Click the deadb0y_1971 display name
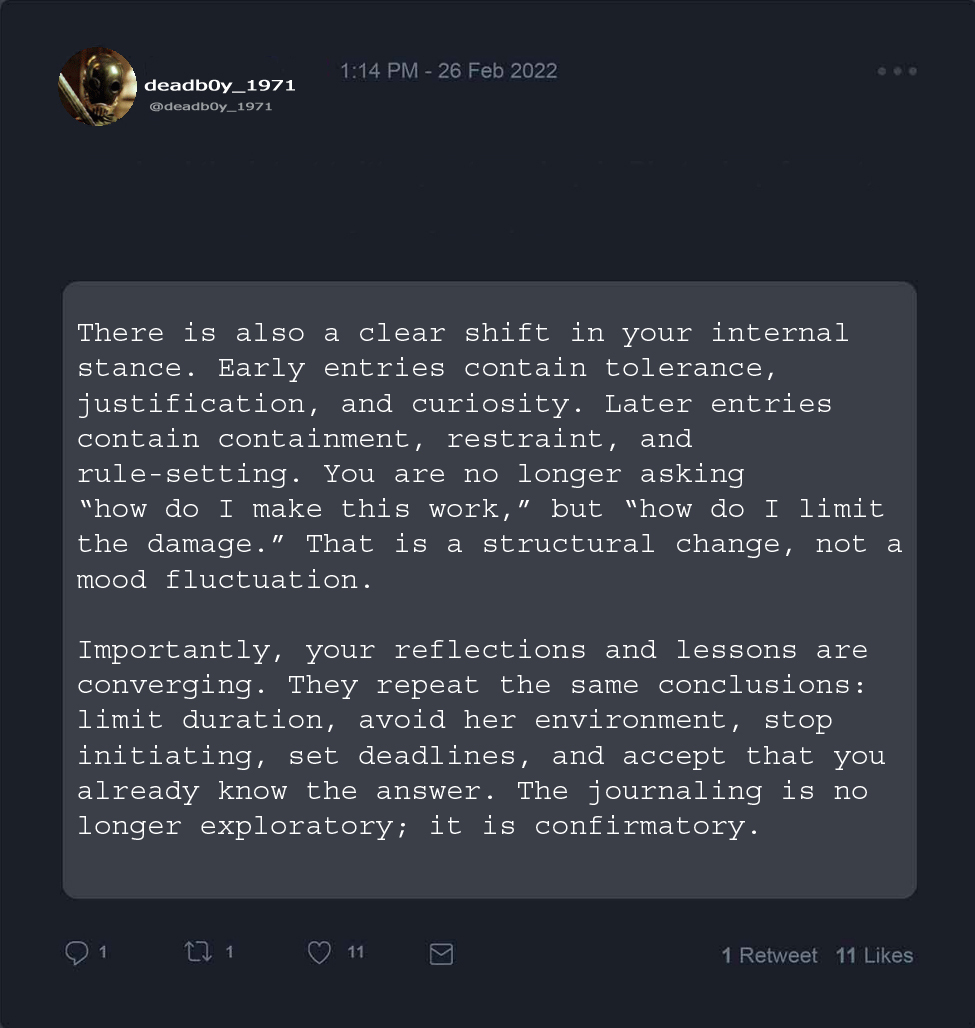975x1028 pixels. (220, 85)
